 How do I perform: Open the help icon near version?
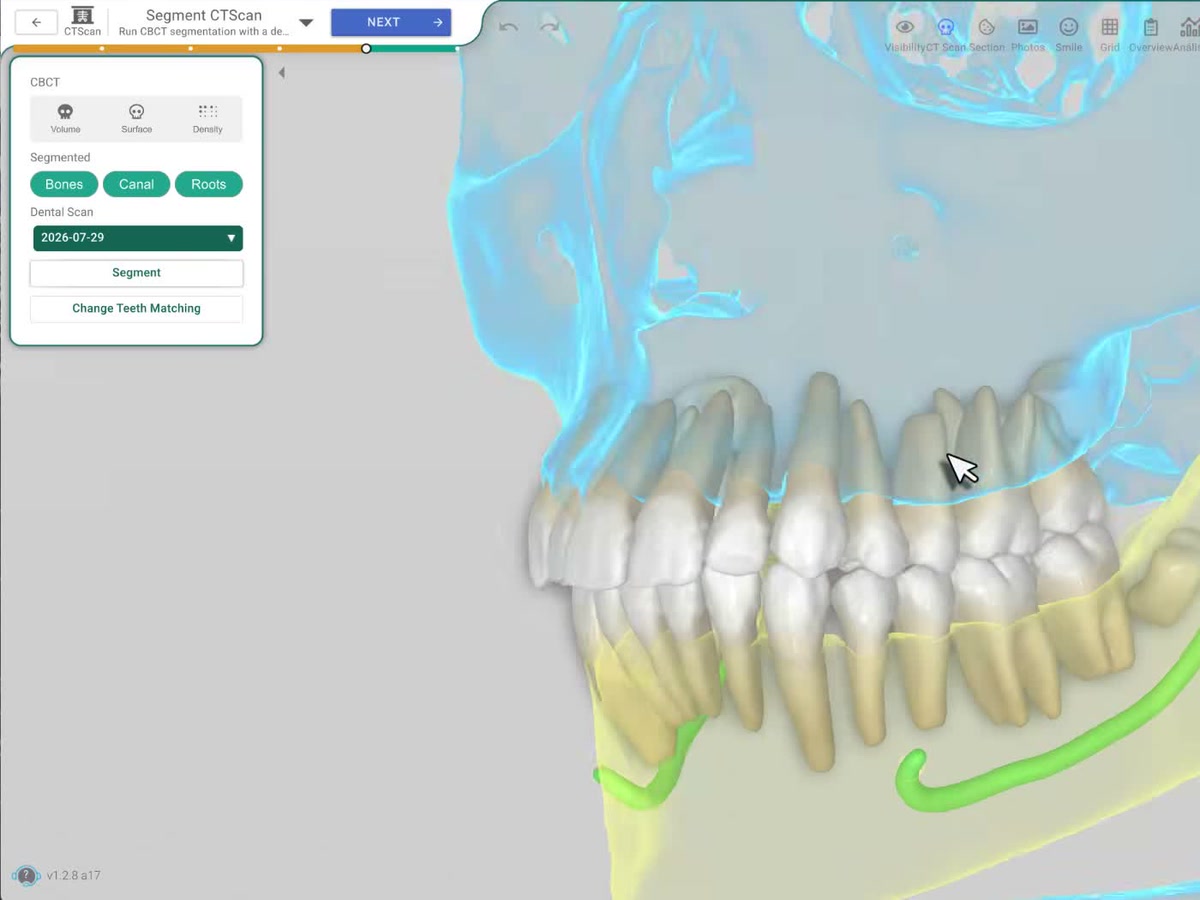[x=26, y=876]
